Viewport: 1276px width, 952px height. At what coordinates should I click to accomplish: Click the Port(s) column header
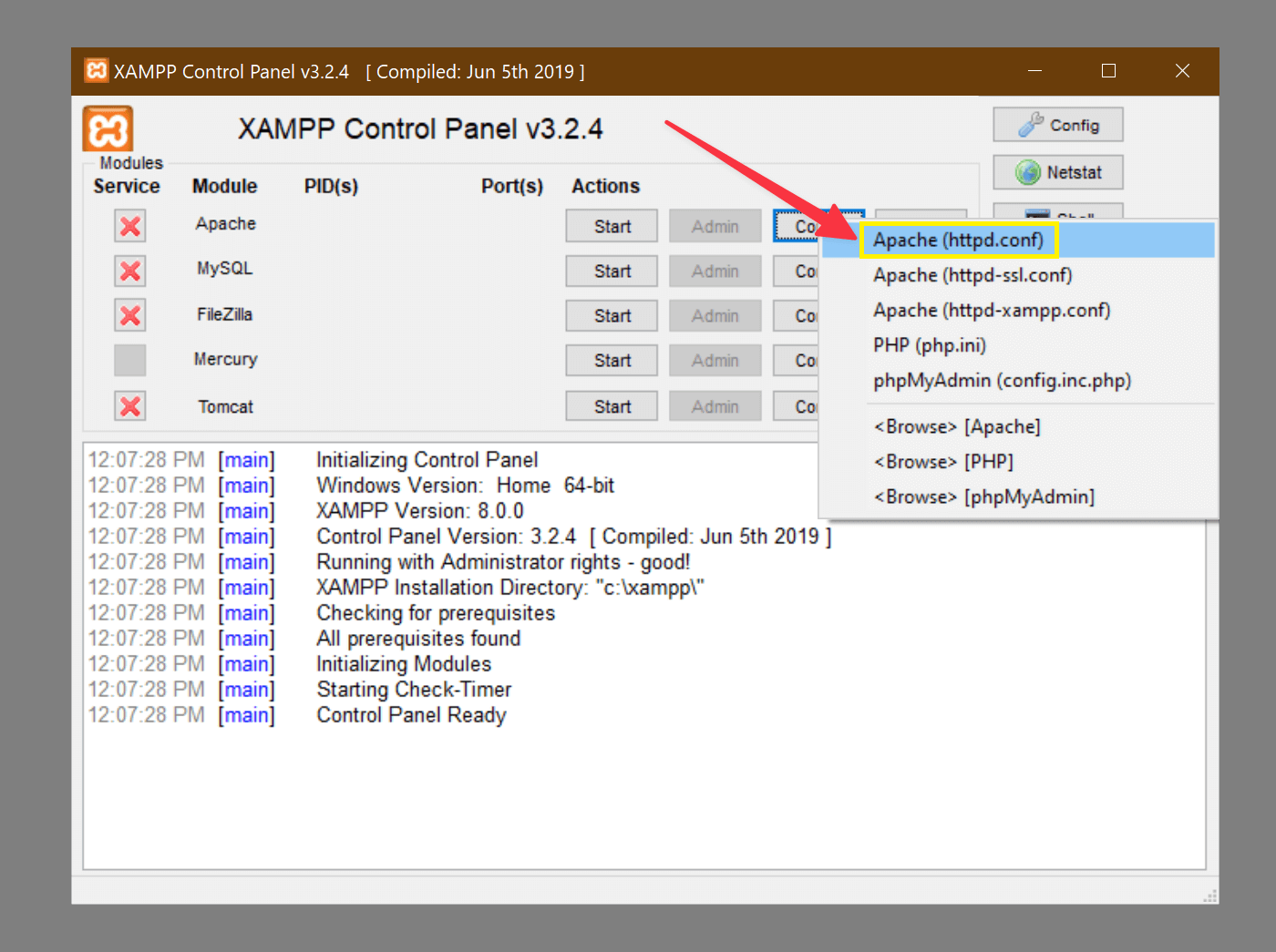[x=512, y=186]
